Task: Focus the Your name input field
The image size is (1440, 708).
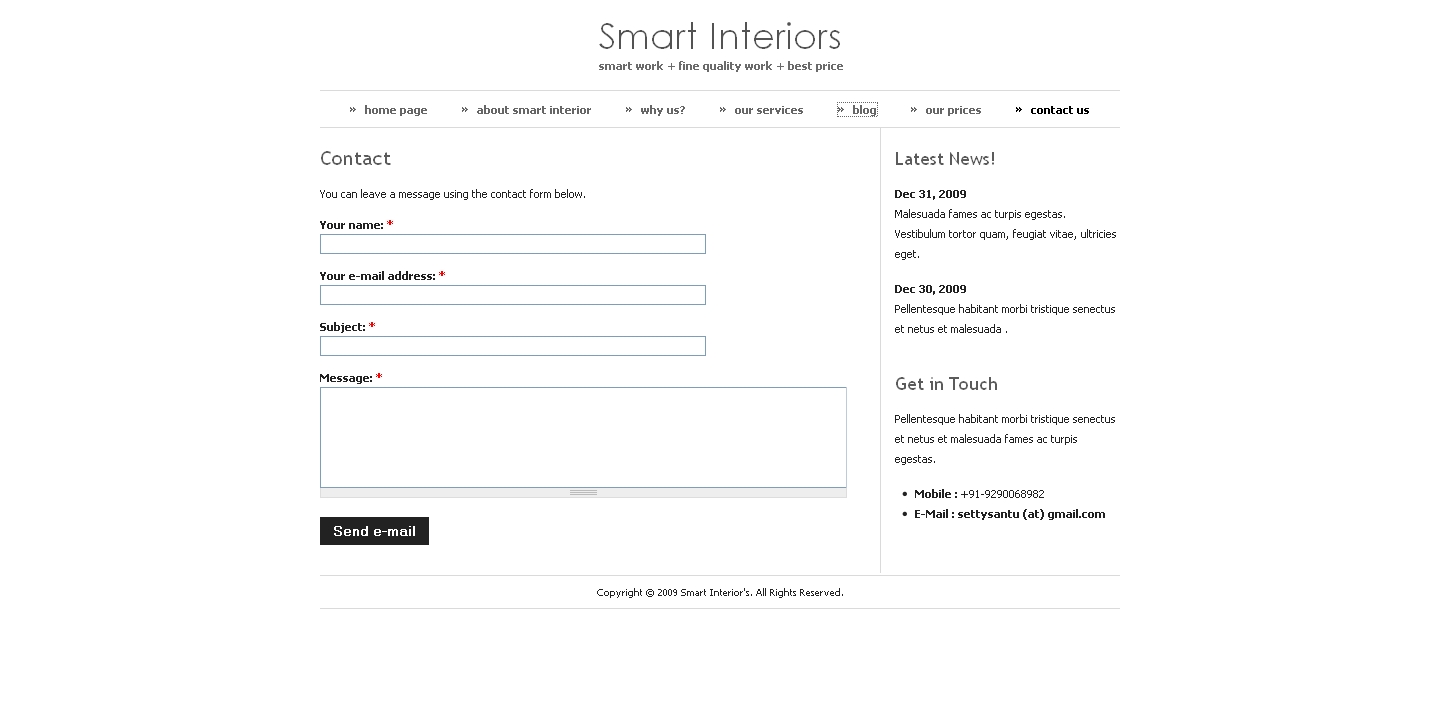Action: pos(512,244)
